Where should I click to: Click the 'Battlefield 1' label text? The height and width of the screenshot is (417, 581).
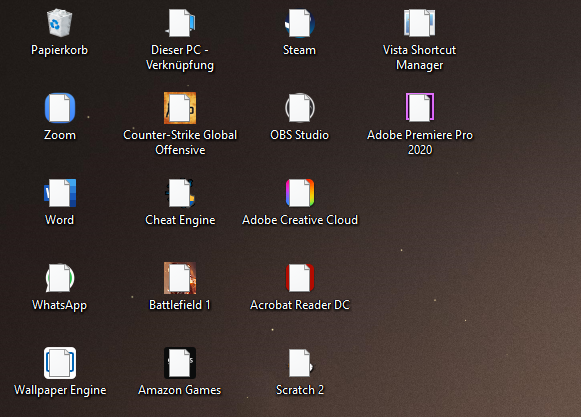coord(180,305)
